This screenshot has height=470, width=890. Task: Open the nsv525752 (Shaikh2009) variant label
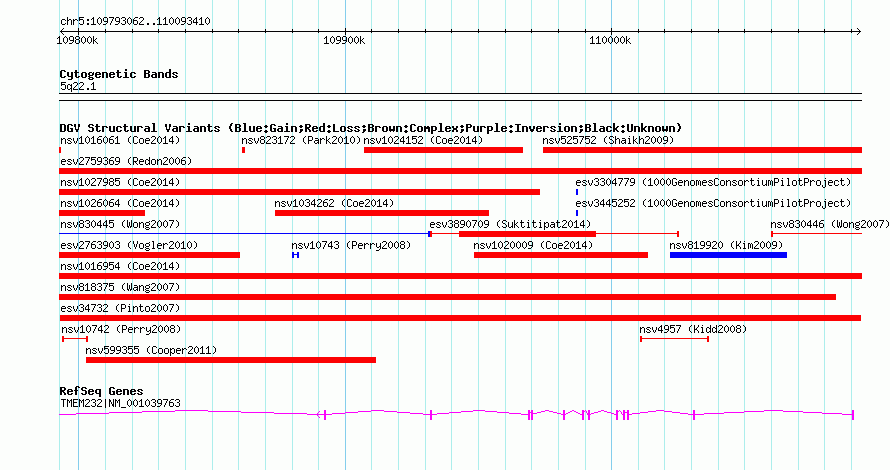pos(608,140)
